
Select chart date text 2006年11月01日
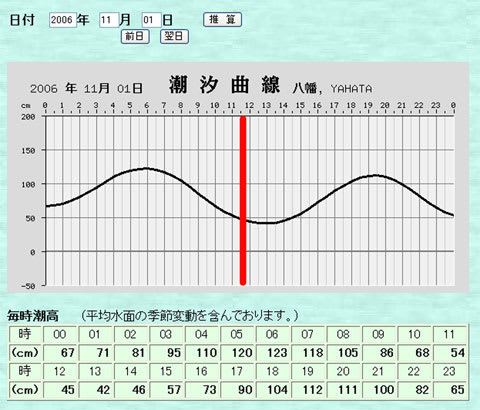pos(86,89)
